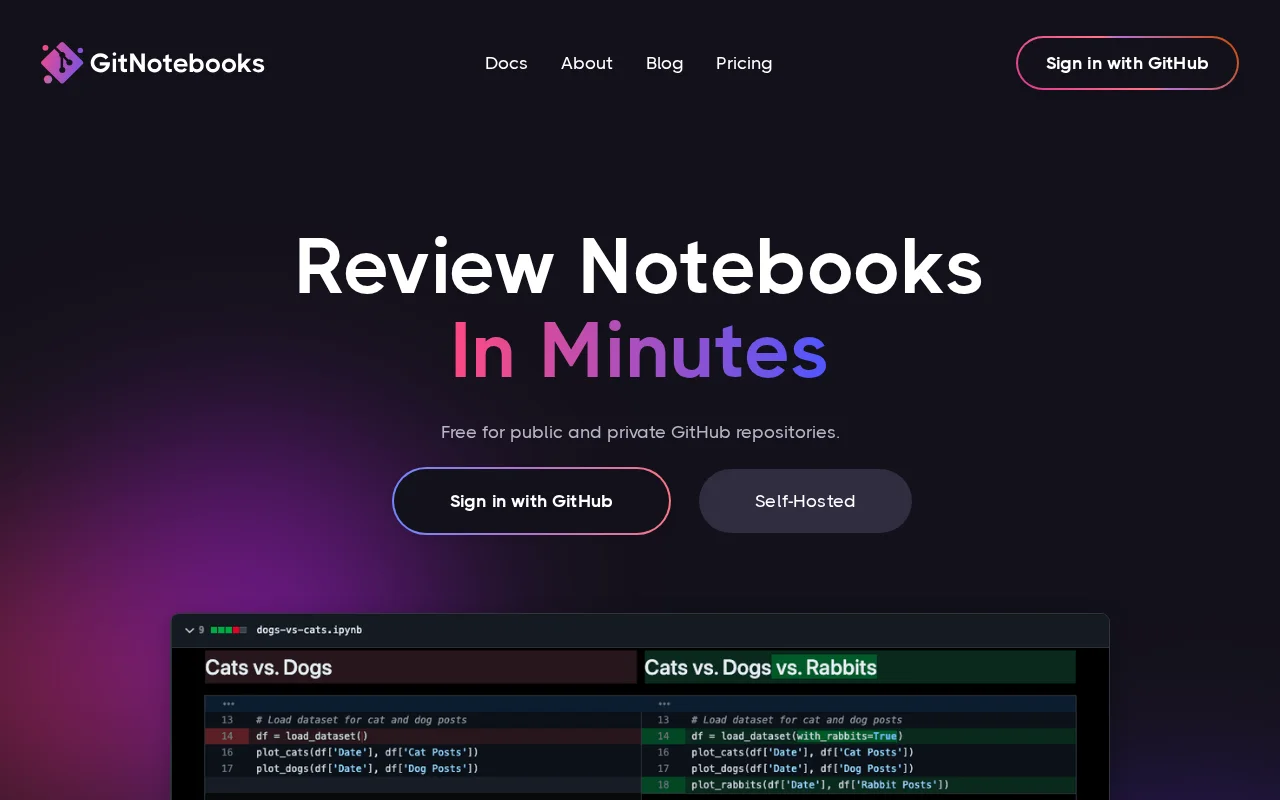Click "Free for public and private GitHub repositories."
Viewport: 1280px width, 800px height.
(x=640, y=432)
